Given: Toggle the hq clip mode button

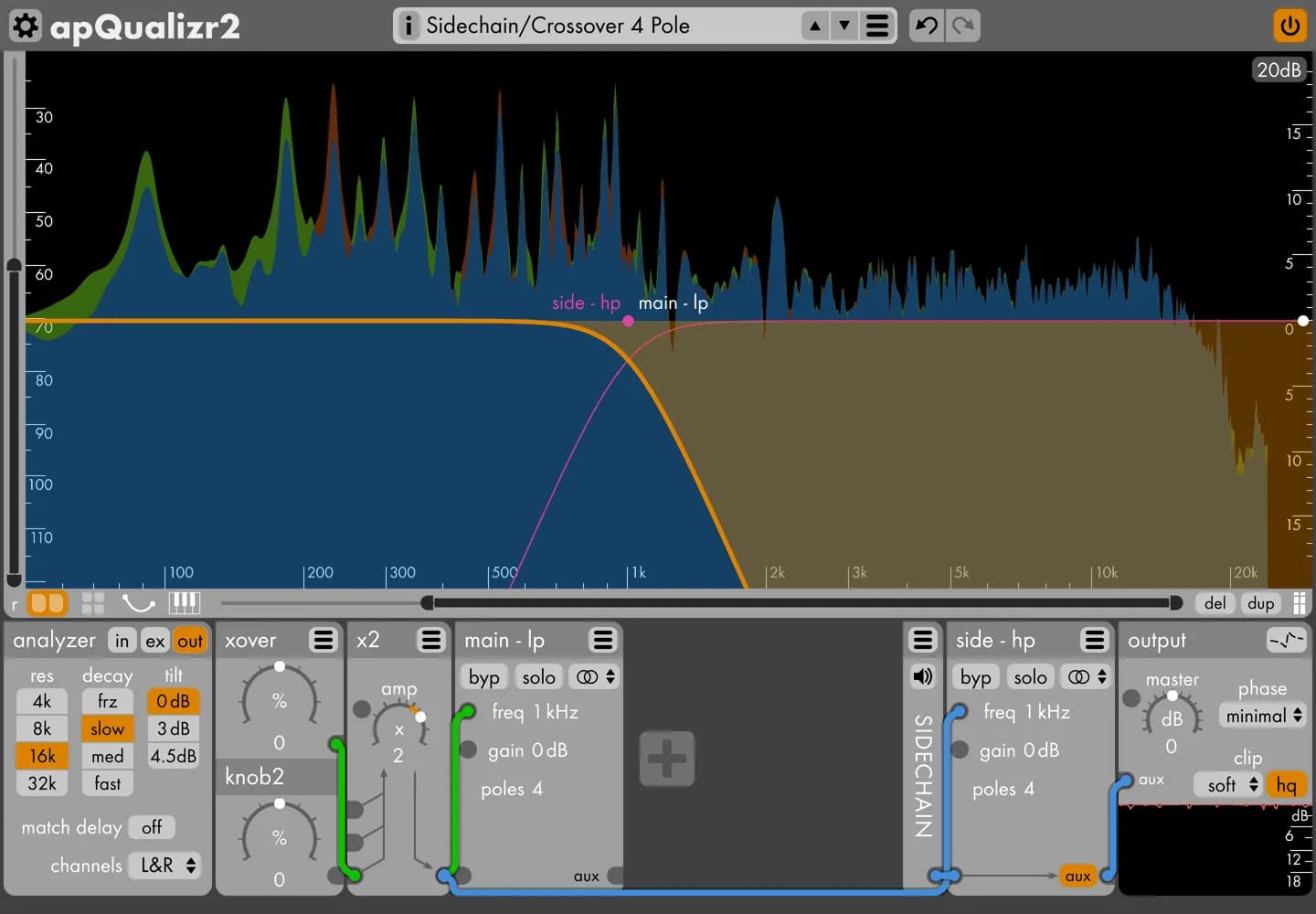Looking at the screenshot, I should click(x=1286, y=785).
